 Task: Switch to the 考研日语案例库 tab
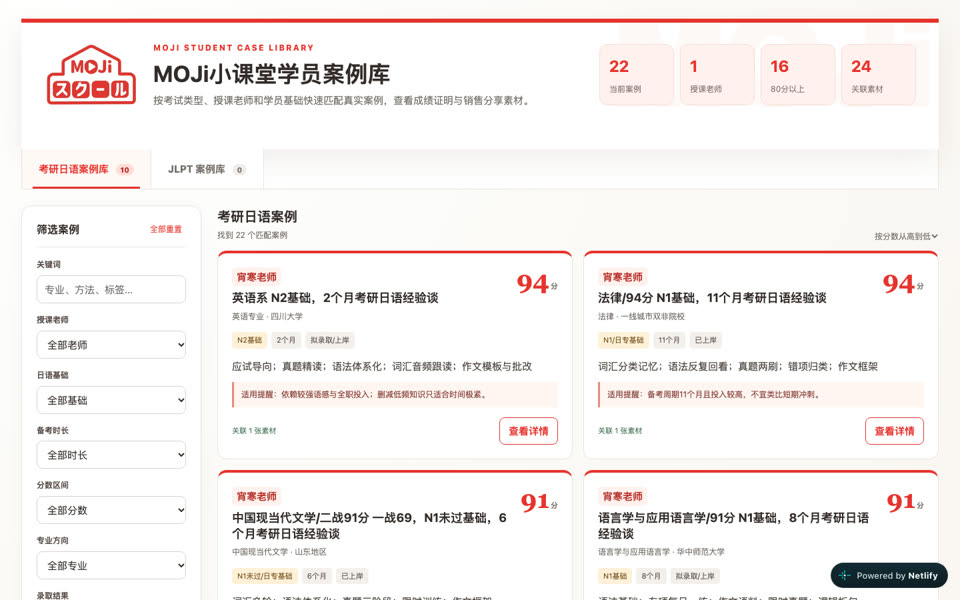(x=86, y=170)
